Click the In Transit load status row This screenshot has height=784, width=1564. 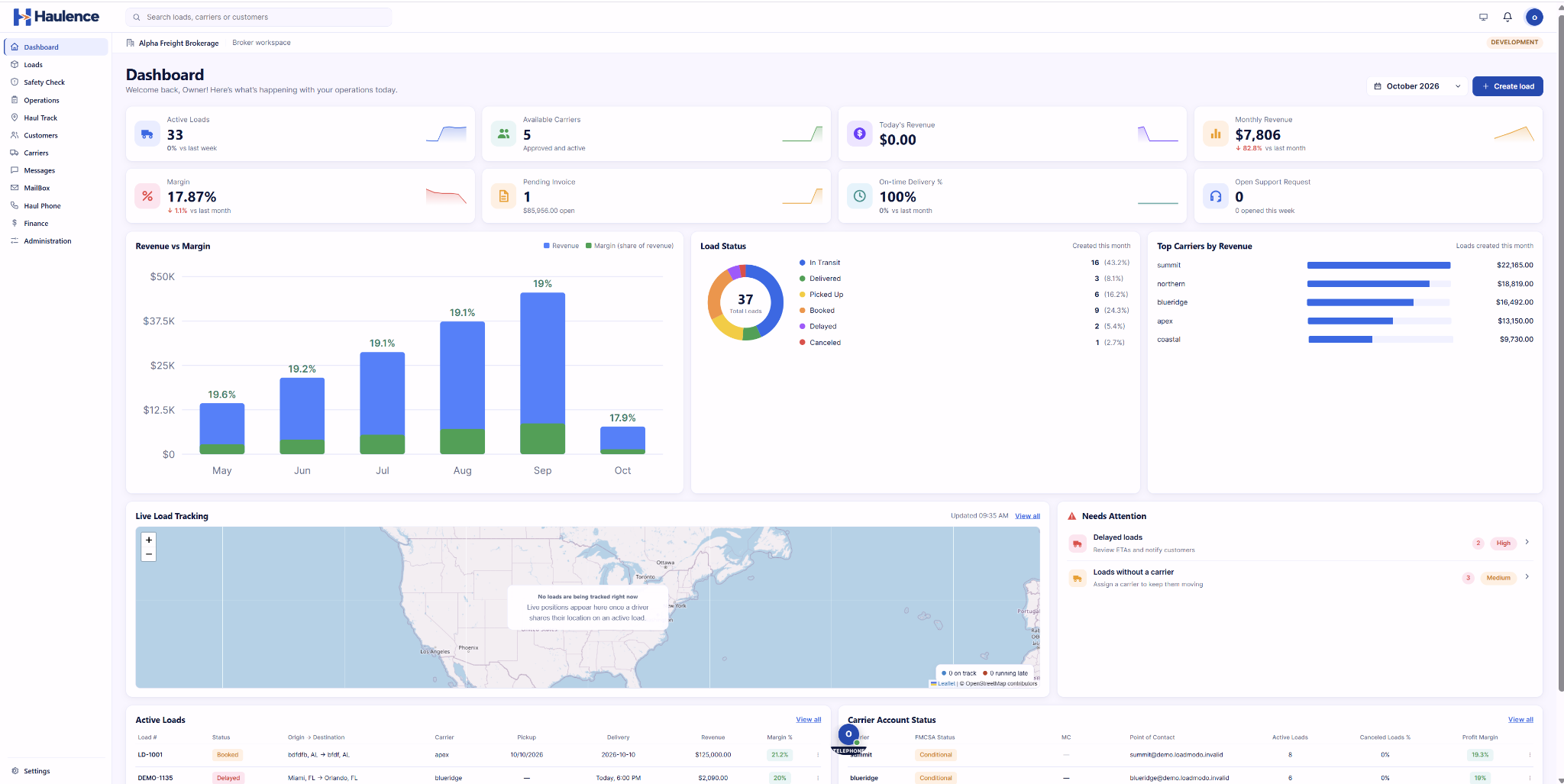(964, 263)
